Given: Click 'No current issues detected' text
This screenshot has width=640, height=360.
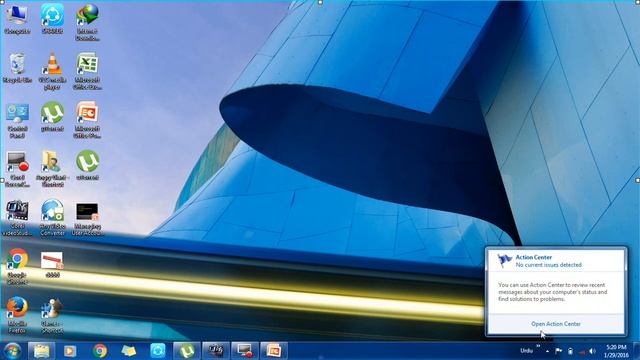Looking at the screenshot, I should (548, 265).
